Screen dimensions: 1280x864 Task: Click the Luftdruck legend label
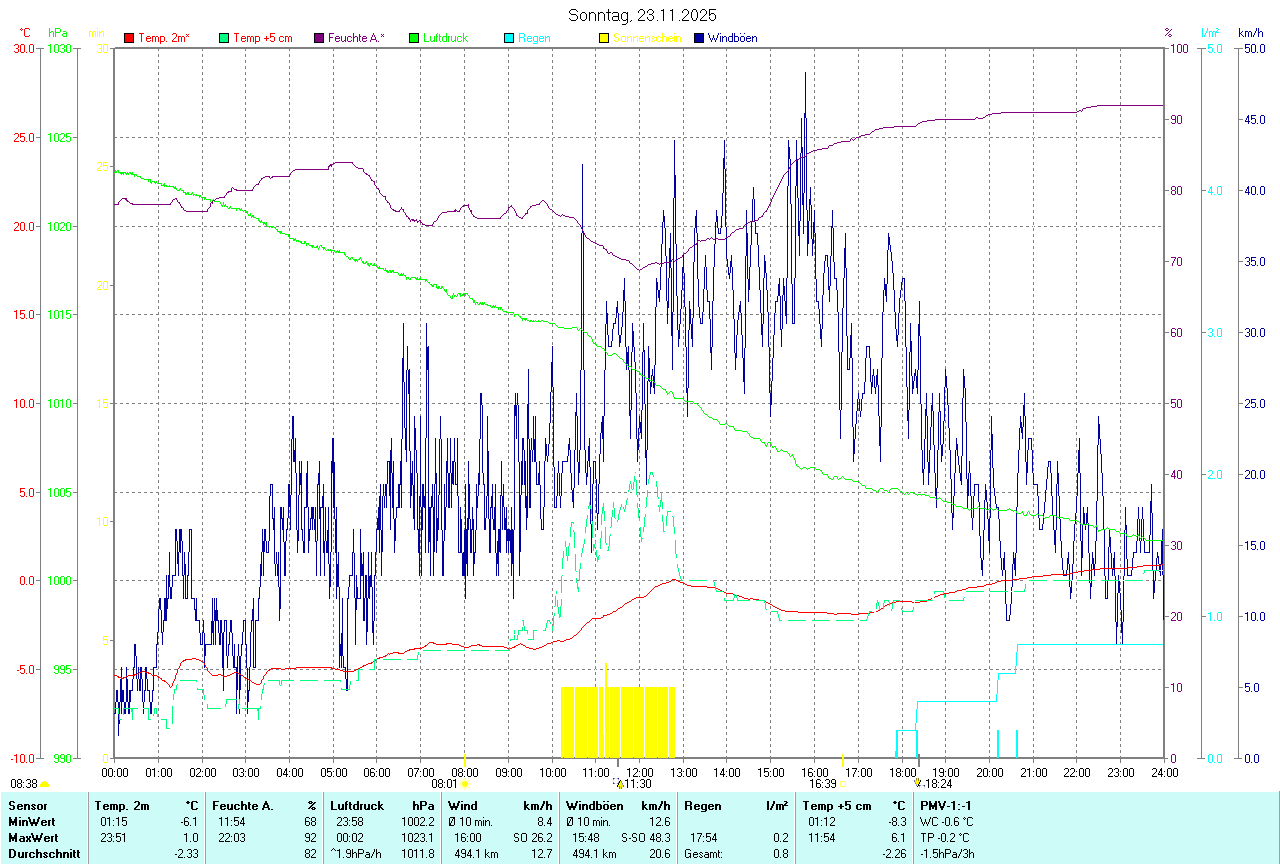pos(445,38)
